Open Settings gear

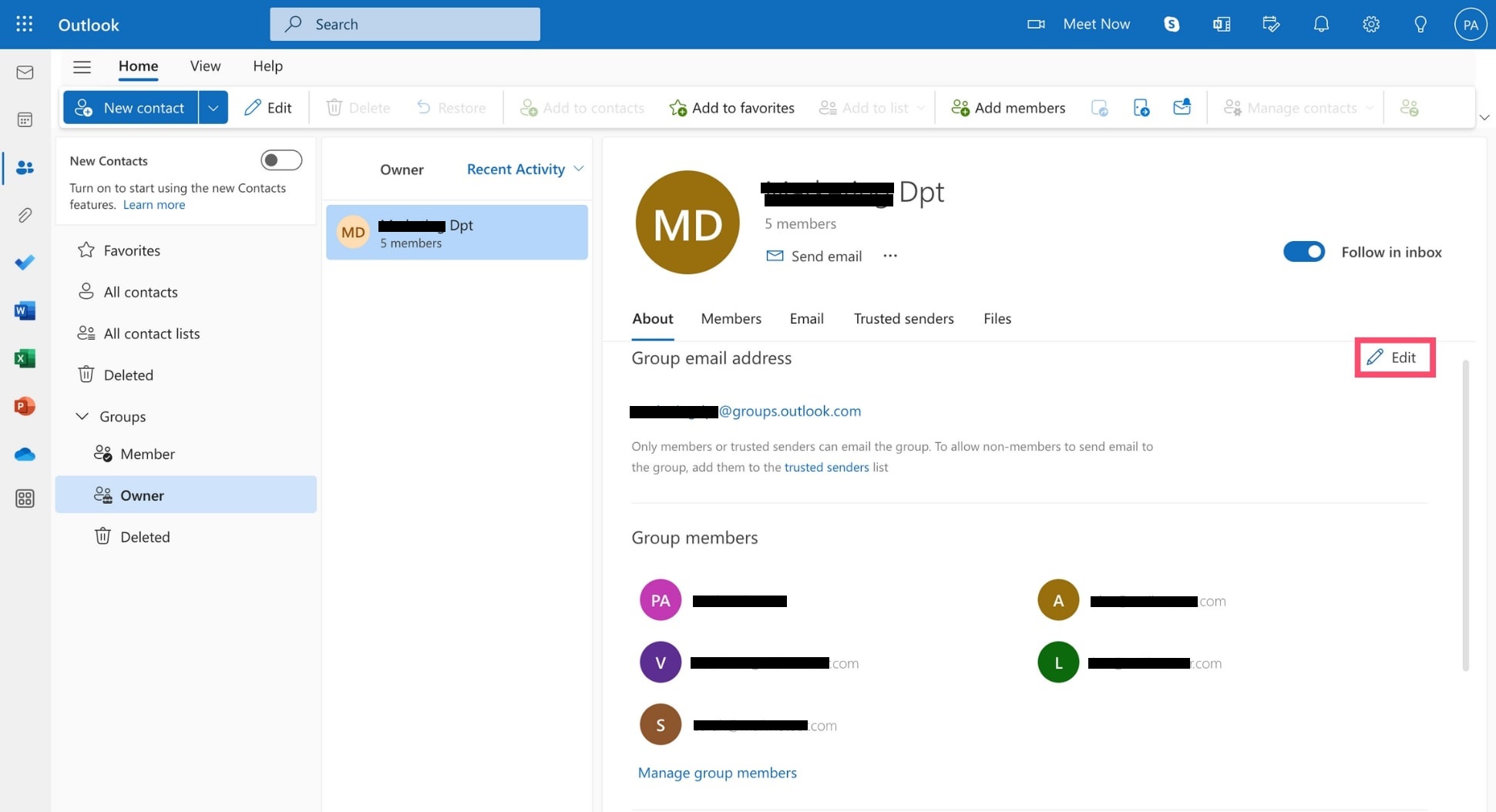point(1371,24)
